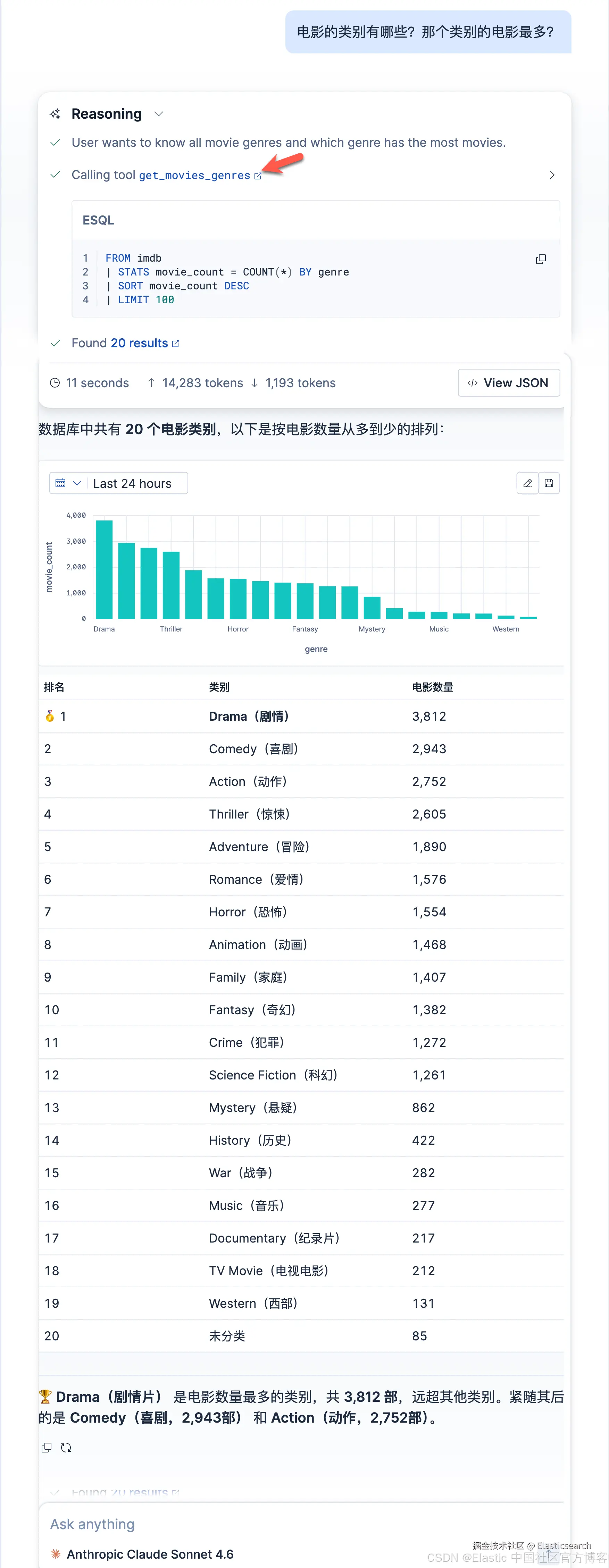Copy the assistant response
609x1568 pixels.
(46, 1448)
